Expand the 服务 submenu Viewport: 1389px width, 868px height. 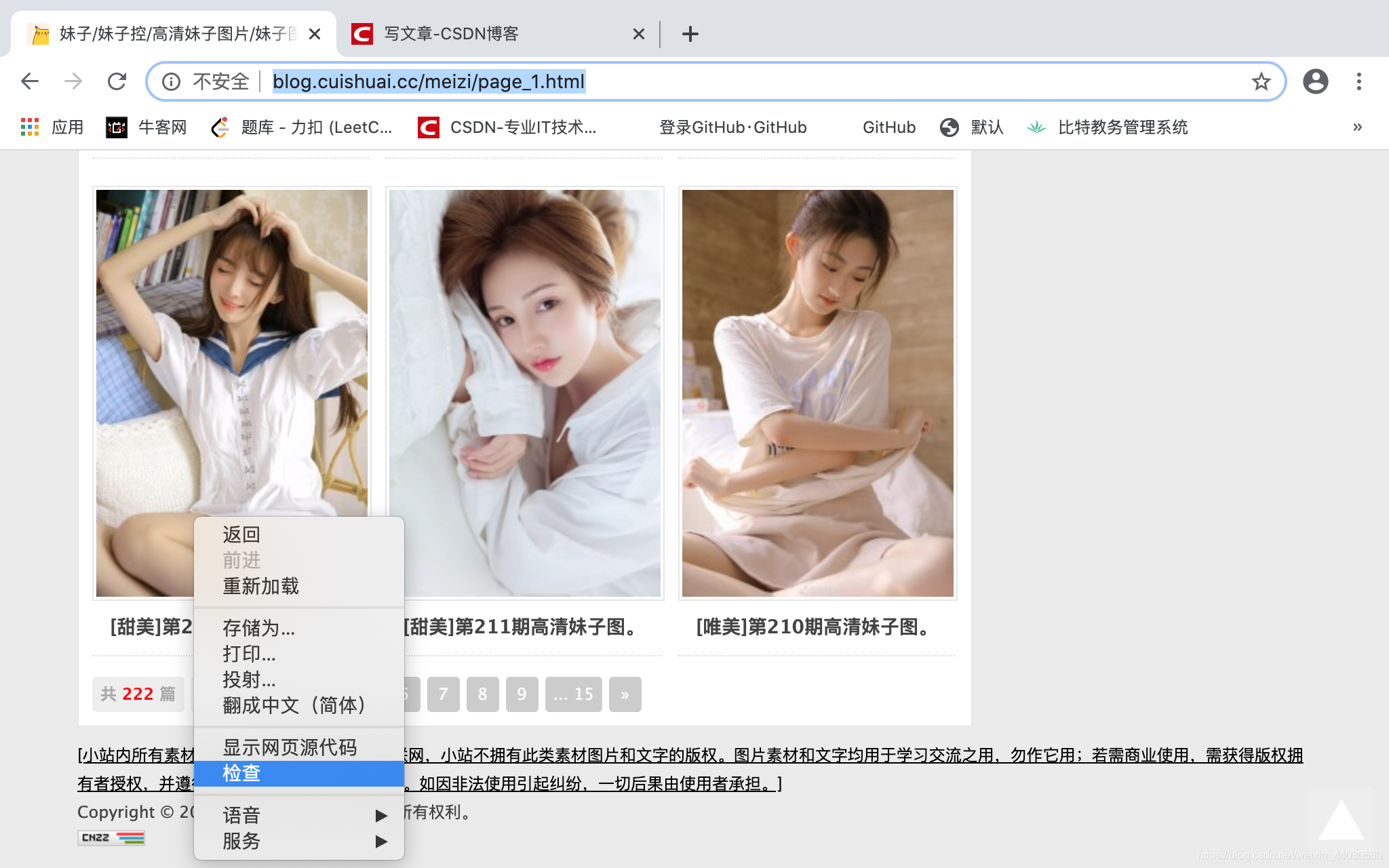[x=298, y=841]
